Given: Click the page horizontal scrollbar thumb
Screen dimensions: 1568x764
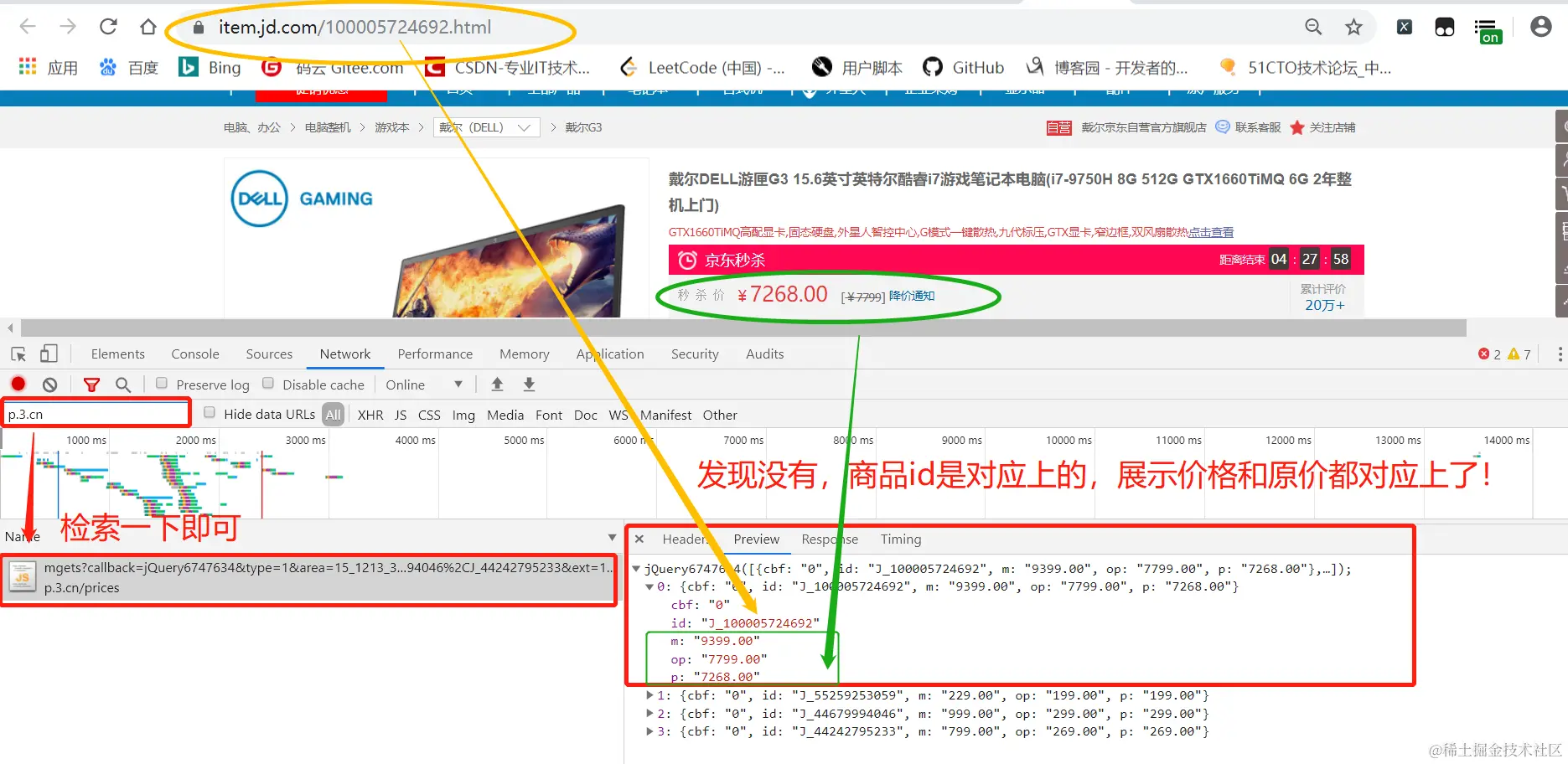Looking at the screenshot, I should pyautogui.click(x=743, y=328).
